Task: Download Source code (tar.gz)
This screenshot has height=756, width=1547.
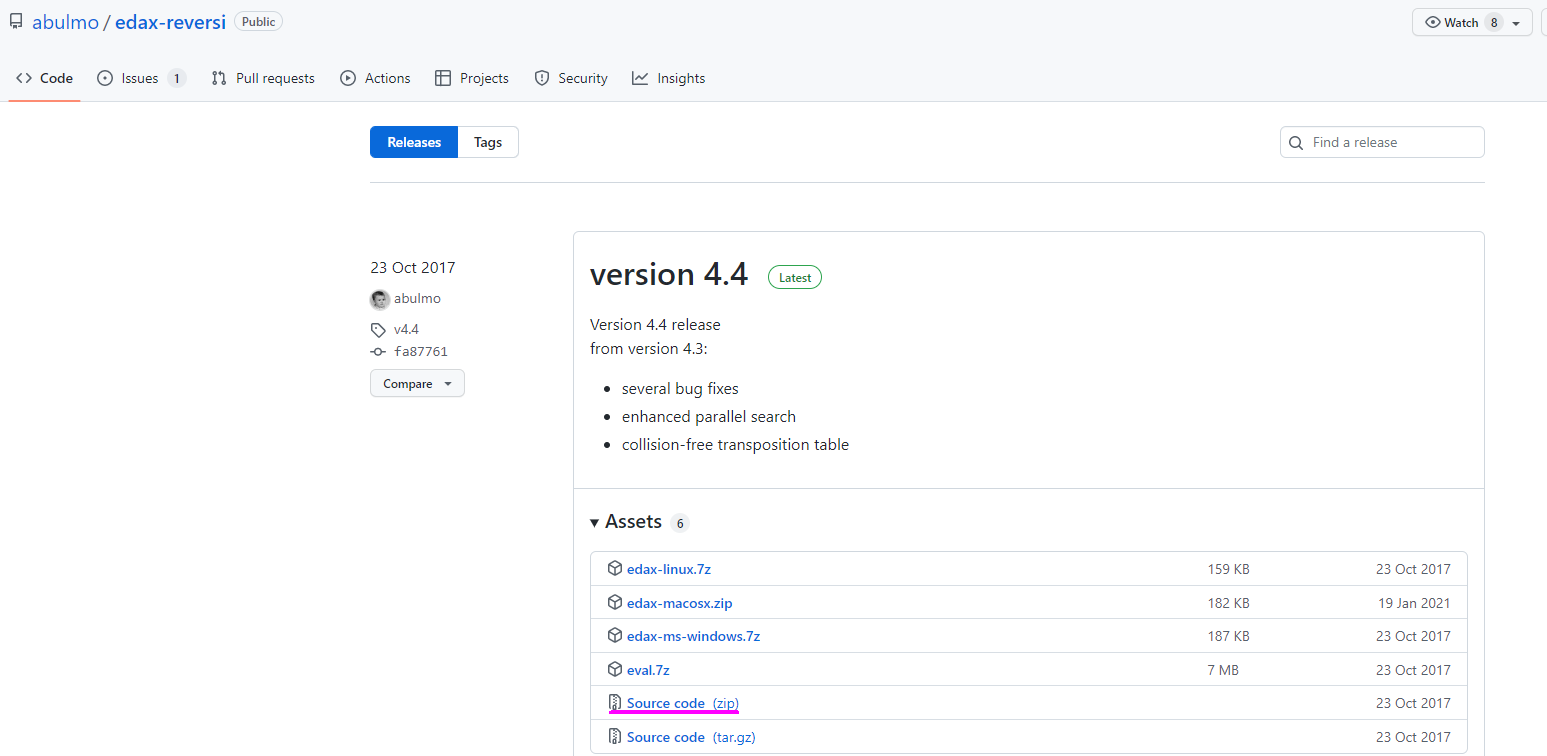Action: 689,737
